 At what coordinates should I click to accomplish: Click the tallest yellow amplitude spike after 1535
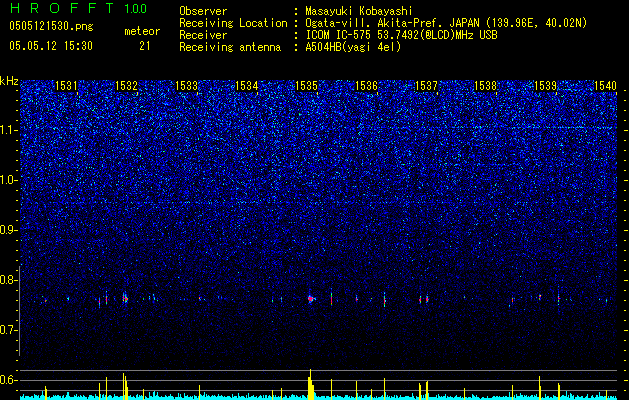310,384
